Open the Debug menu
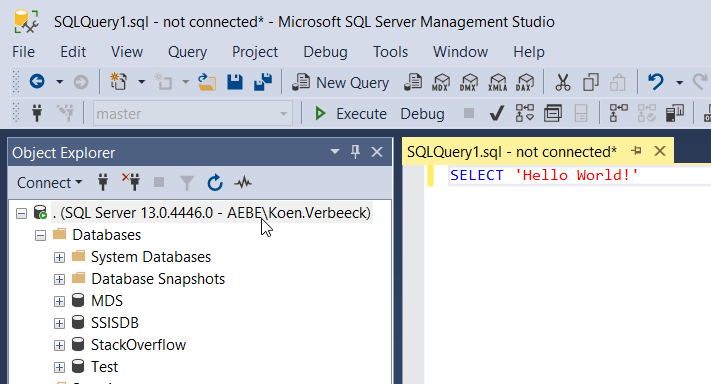Screen dimensions: 711x384 pyautogui.click(x=325, y=52)
